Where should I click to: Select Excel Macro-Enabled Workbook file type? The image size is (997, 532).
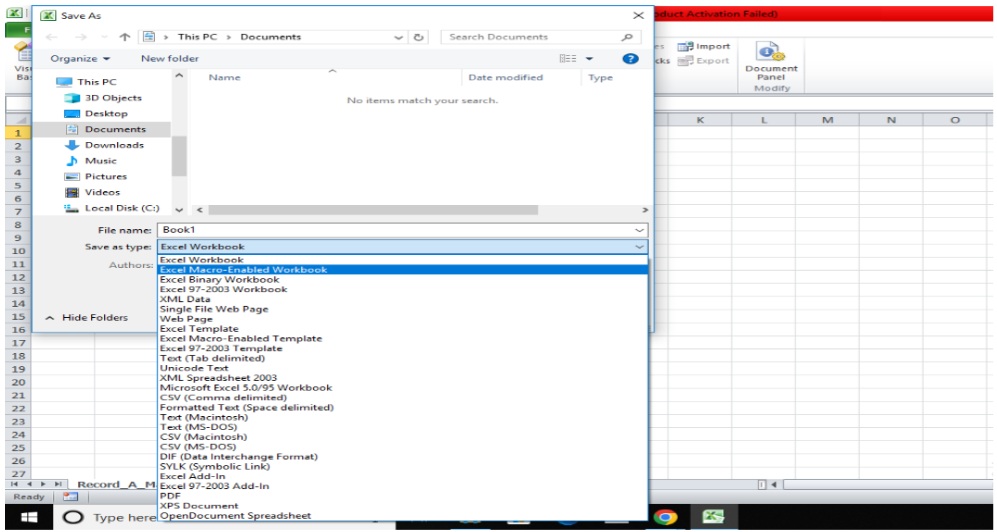(402, 269)
